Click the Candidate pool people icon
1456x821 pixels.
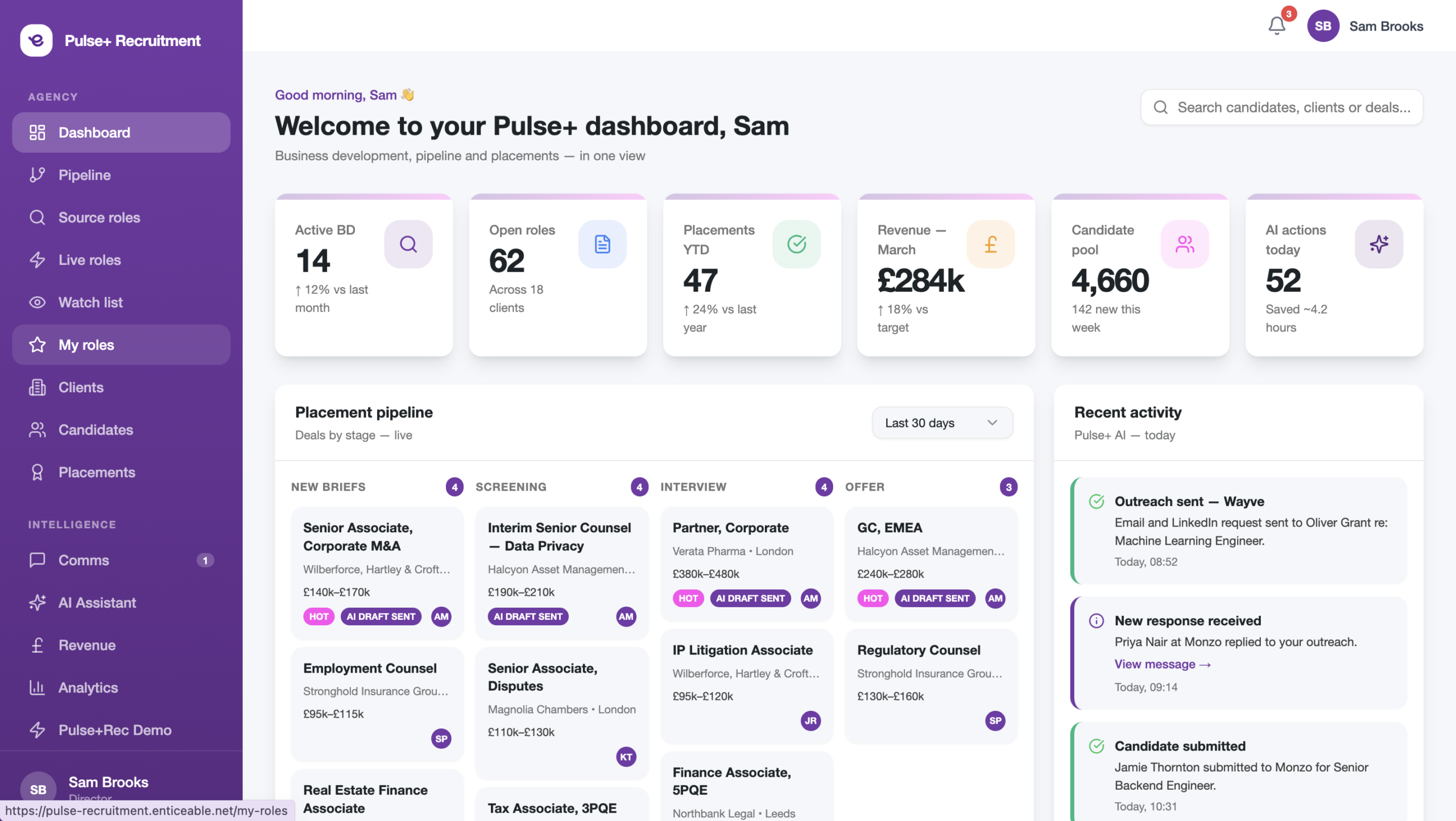click(1185, 244)
